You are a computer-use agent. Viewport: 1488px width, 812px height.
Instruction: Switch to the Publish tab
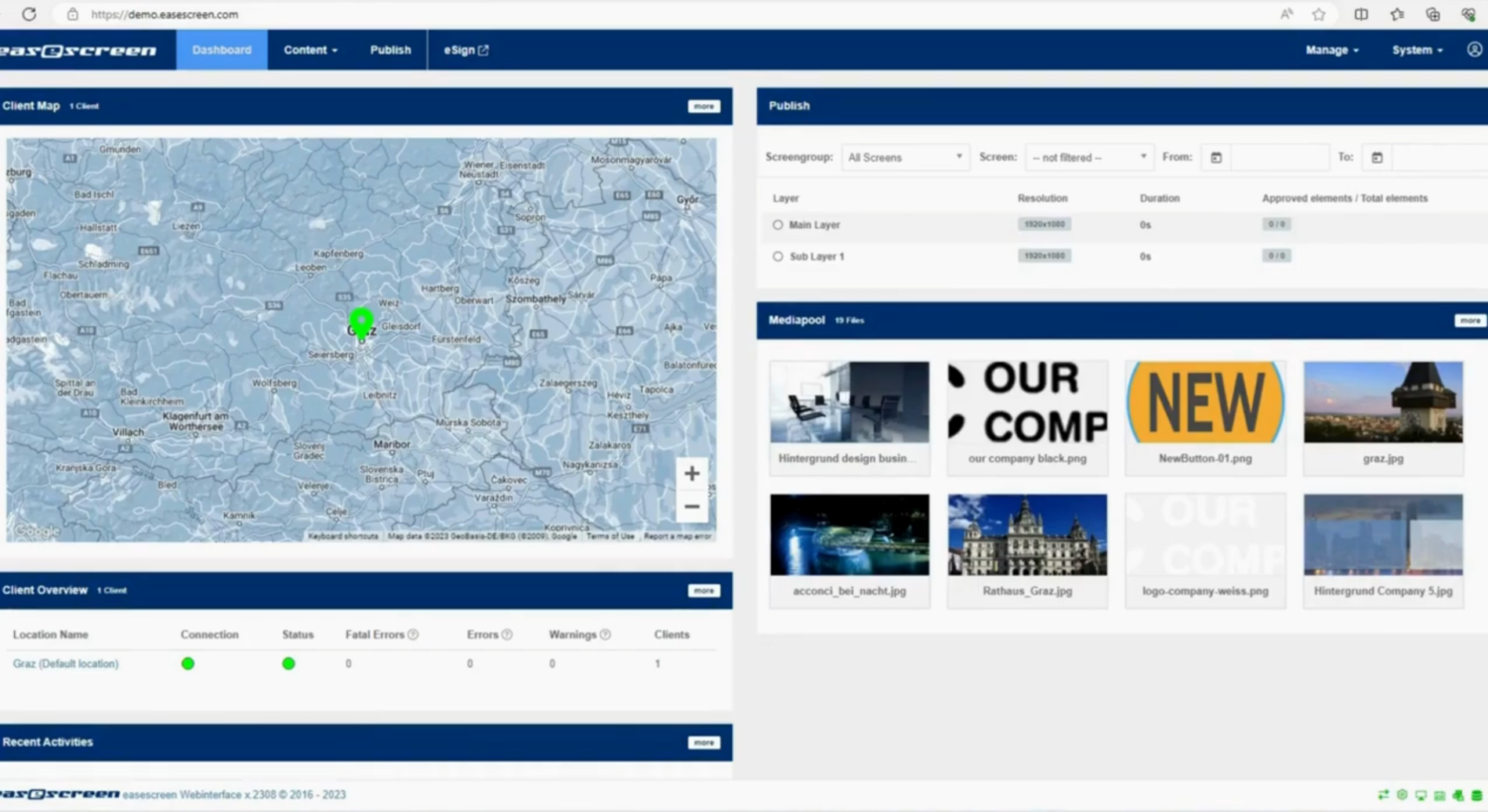point(390,50)
